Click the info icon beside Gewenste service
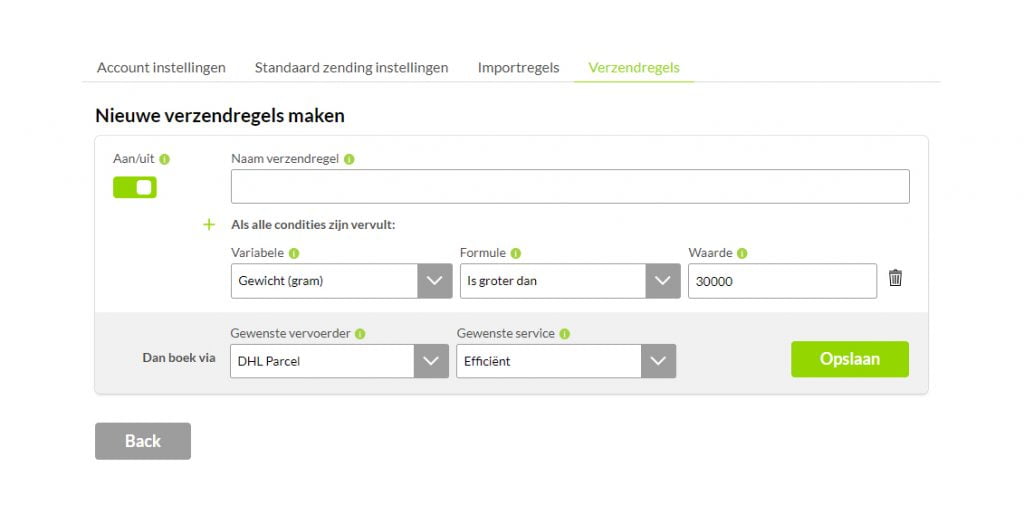The image size is (1024, 524). click(565, 334)
